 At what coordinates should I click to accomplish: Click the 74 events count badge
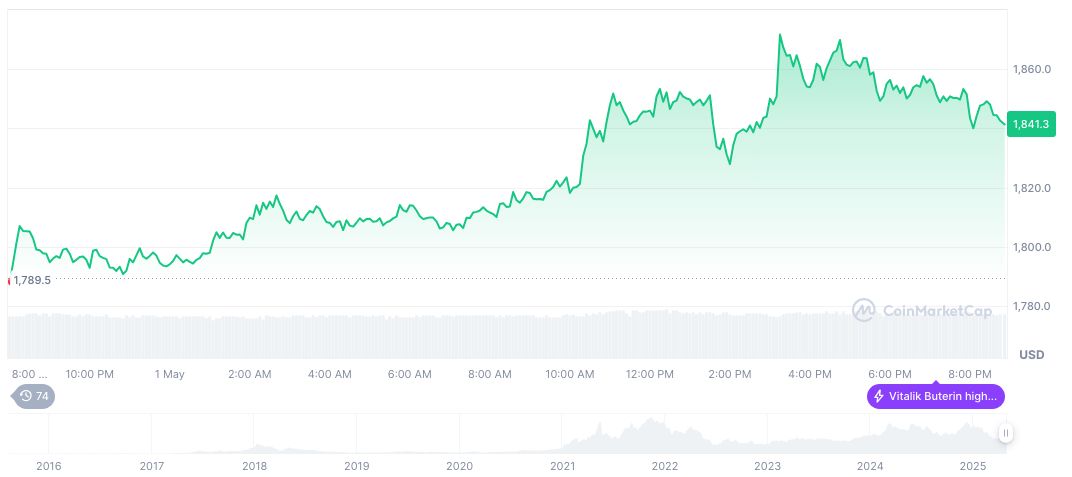(x=42, y=396)
